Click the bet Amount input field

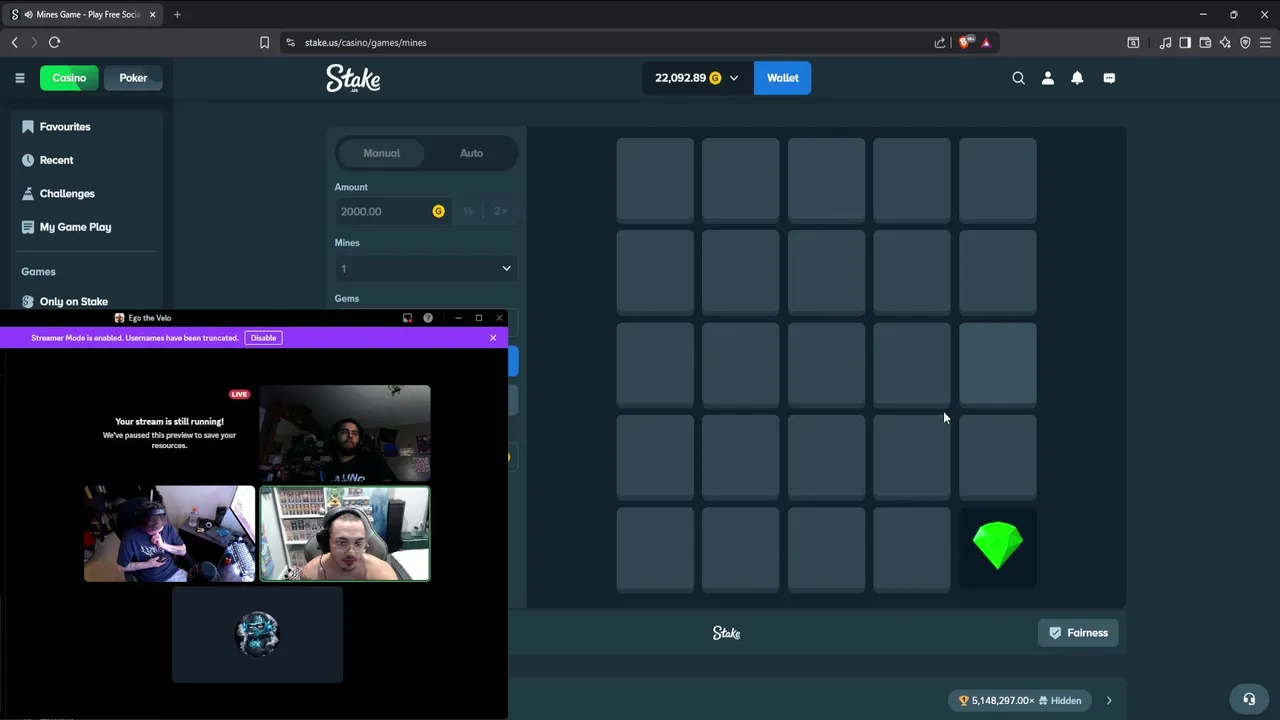[x=392, y=211]
